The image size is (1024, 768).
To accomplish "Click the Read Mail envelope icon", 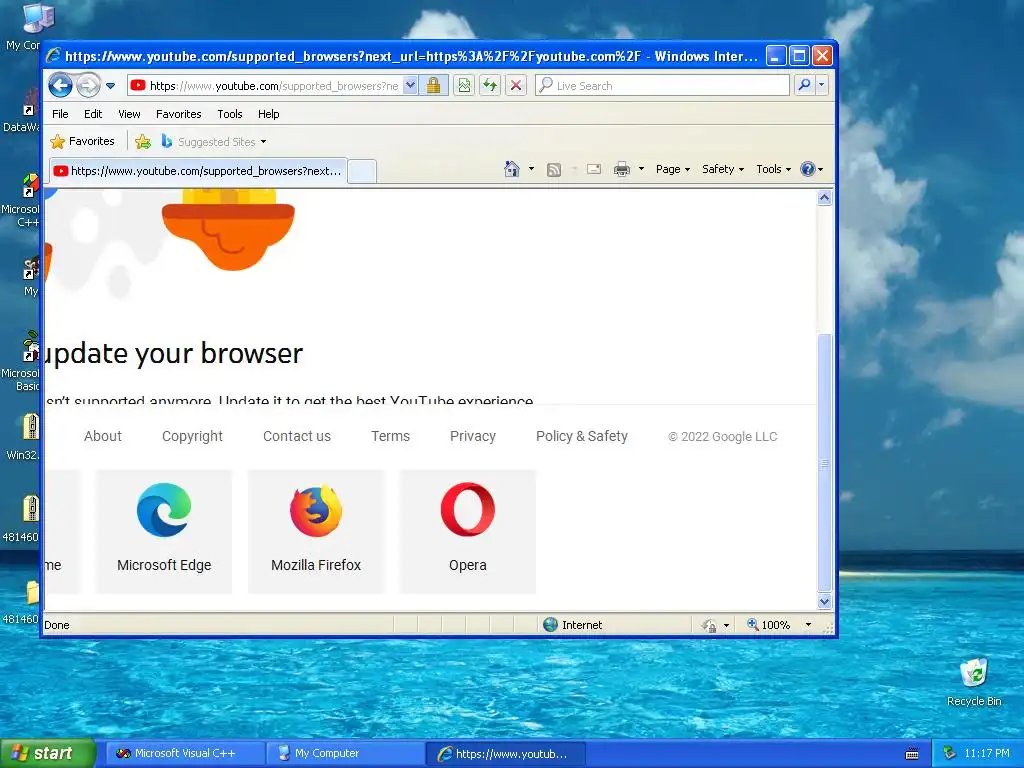I will 594,169.
